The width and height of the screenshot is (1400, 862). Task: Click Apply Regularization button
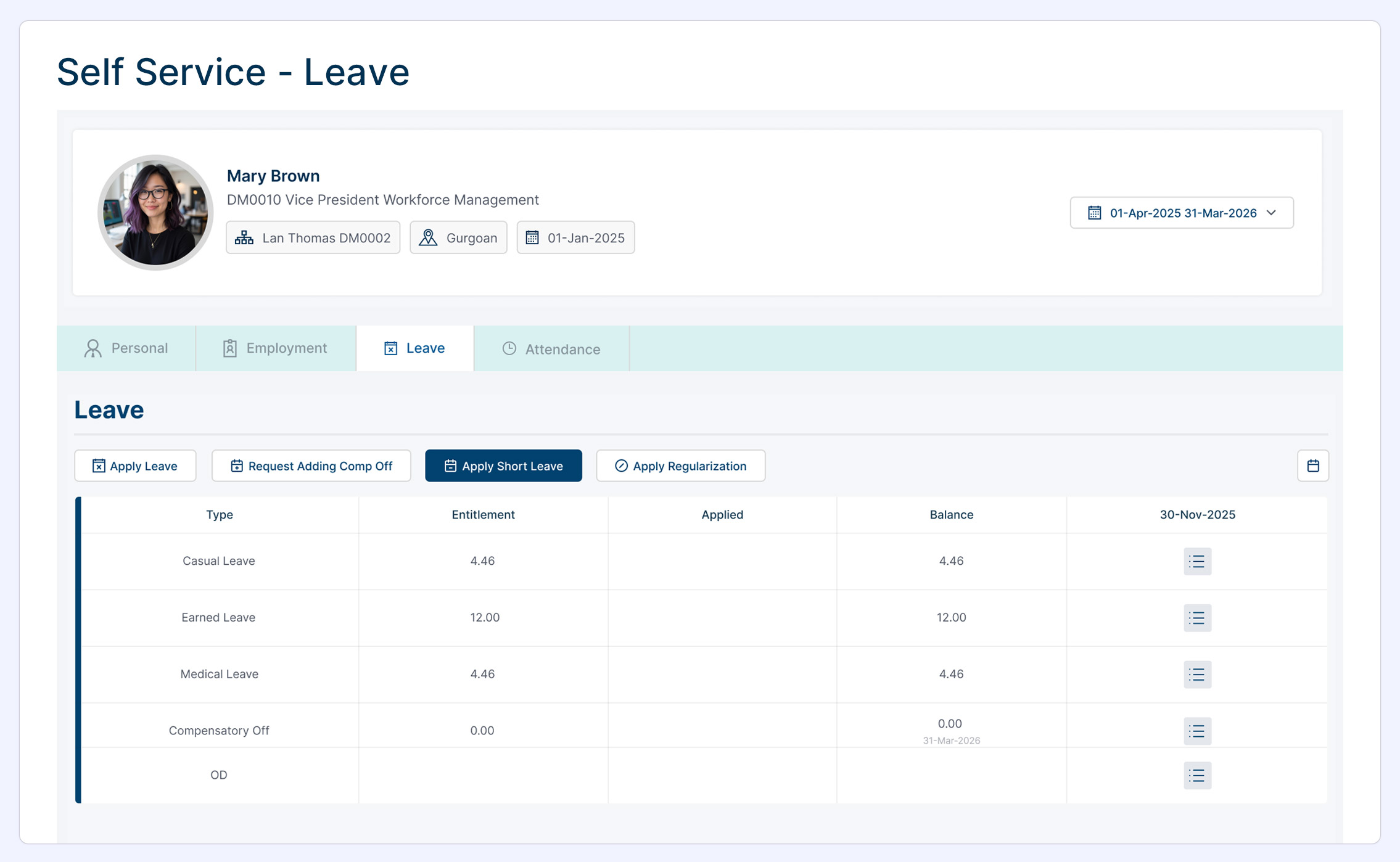coord(680,466)
